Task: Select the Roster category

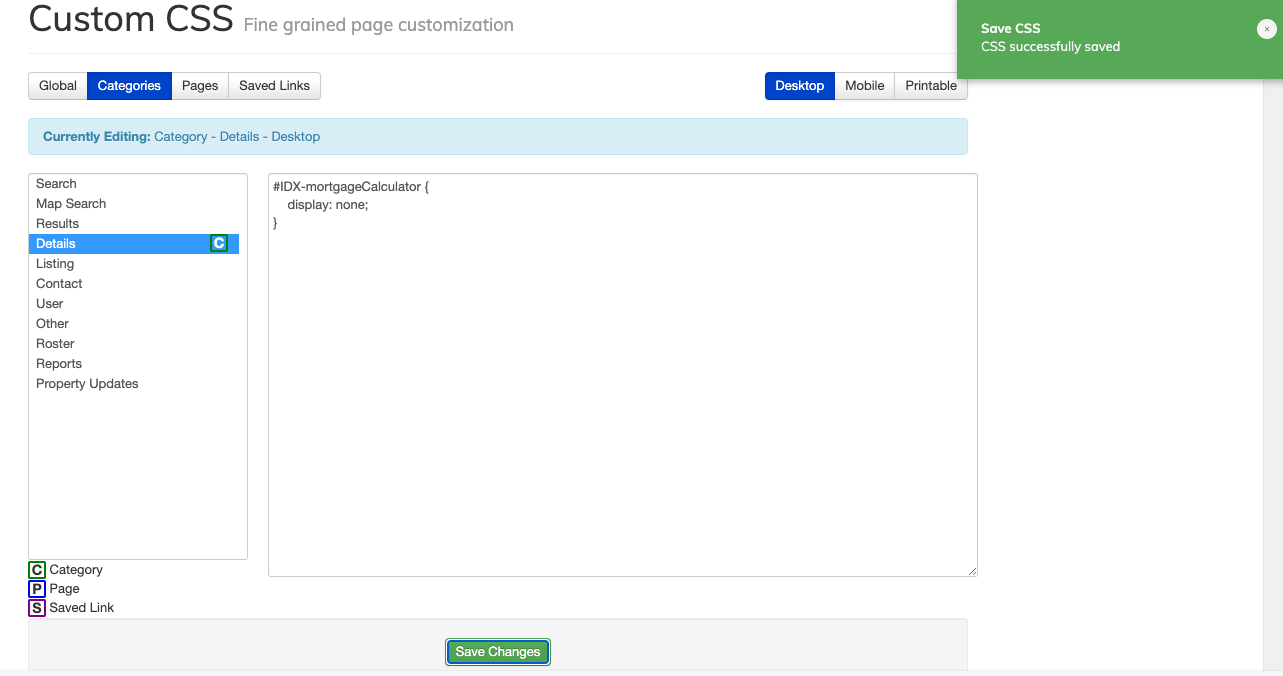Action: click(55, 343)
